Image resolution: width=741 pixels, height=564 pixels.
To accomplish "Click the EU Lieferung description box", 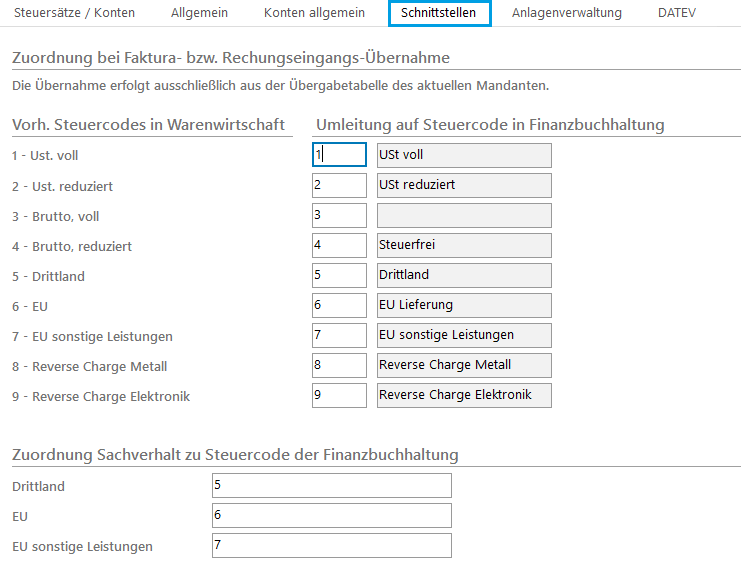I will [463, 305].
